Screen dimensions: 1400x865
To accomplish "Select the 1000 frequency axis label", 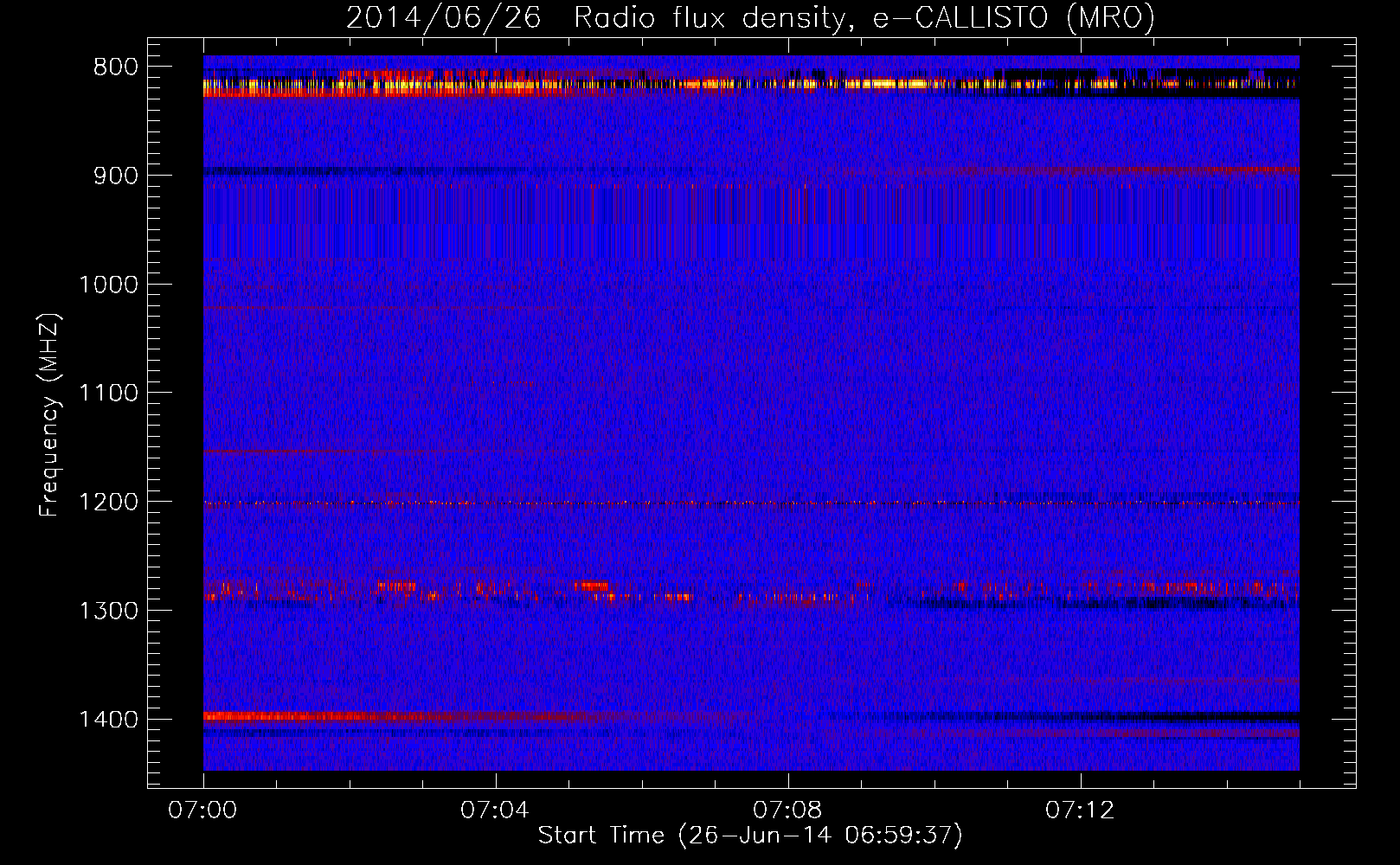I will [108, 285].
